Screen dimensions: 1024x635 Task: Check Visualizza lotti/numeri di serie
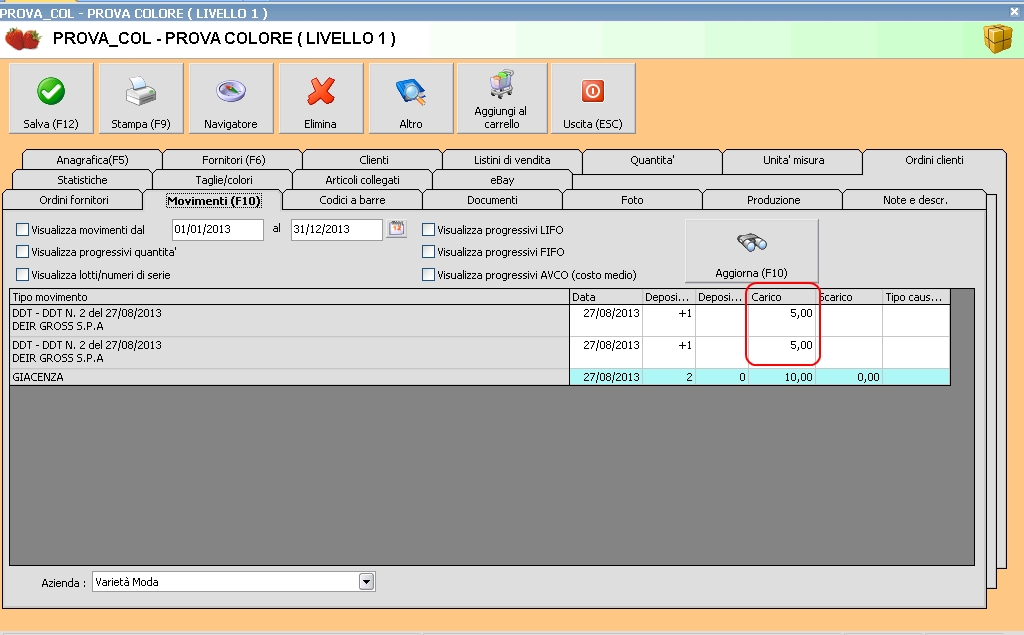click(23, 274)
